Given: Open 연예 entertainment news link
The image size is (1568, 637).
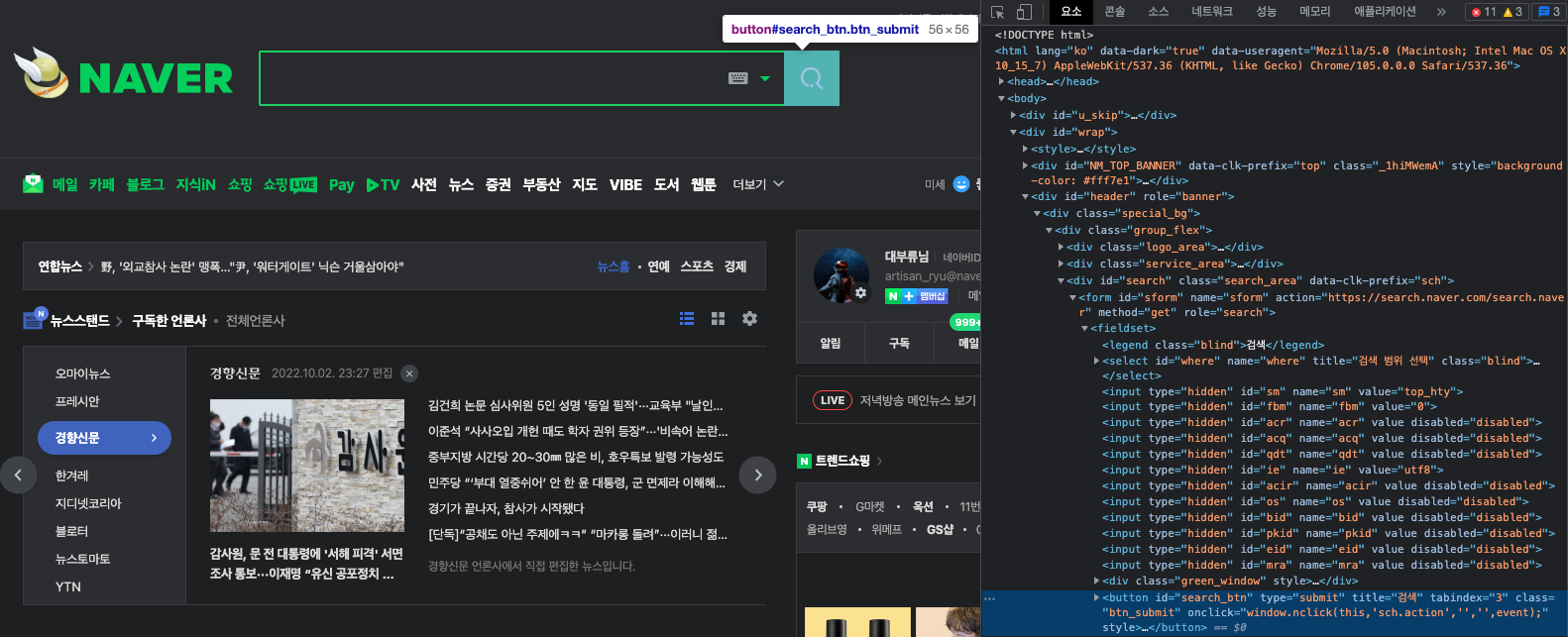Looking at the screenshot, I should [659, 266].
